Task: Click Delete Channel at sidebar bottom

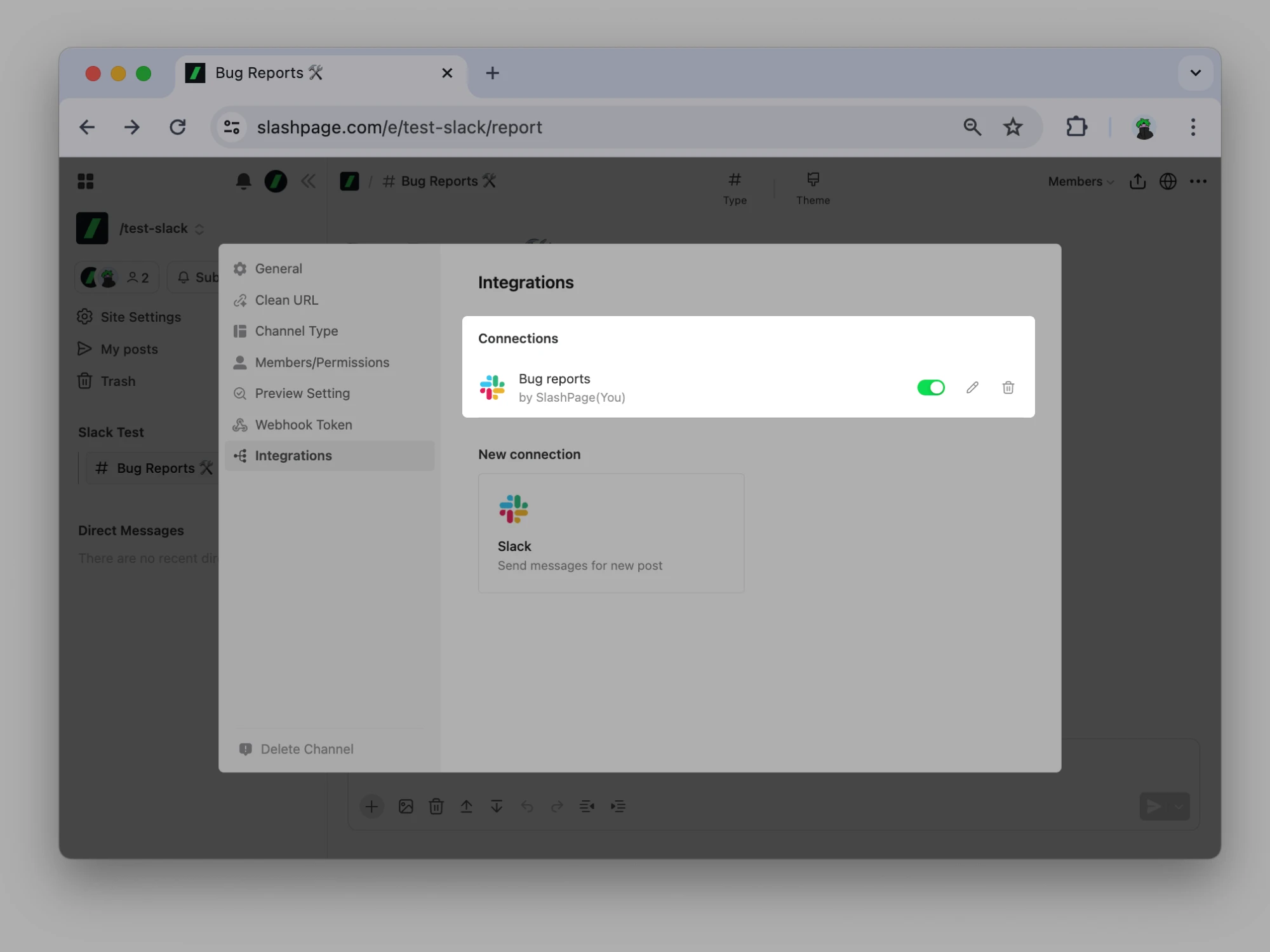Action: [297, 749]
